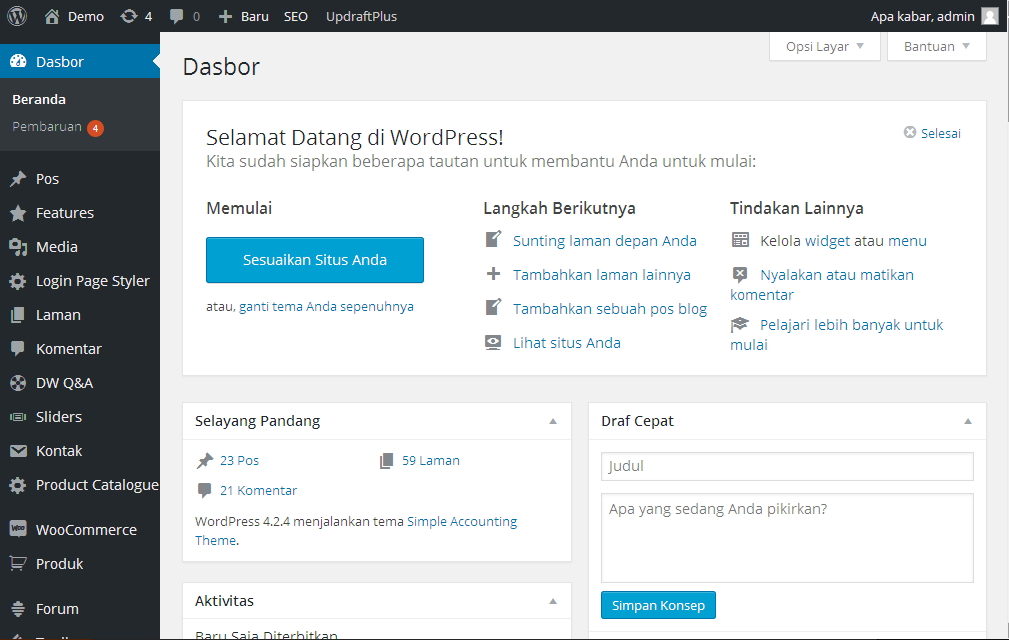The height and width of the screenshot is (640, 1009).
Task: Click the Judul title input field
Action: click(x=787, y=466)
